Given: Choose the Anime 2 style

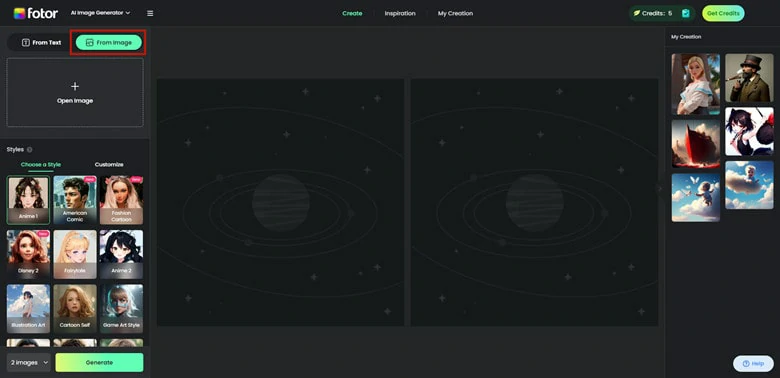Looking at the screenshot, I should point(121,254).
